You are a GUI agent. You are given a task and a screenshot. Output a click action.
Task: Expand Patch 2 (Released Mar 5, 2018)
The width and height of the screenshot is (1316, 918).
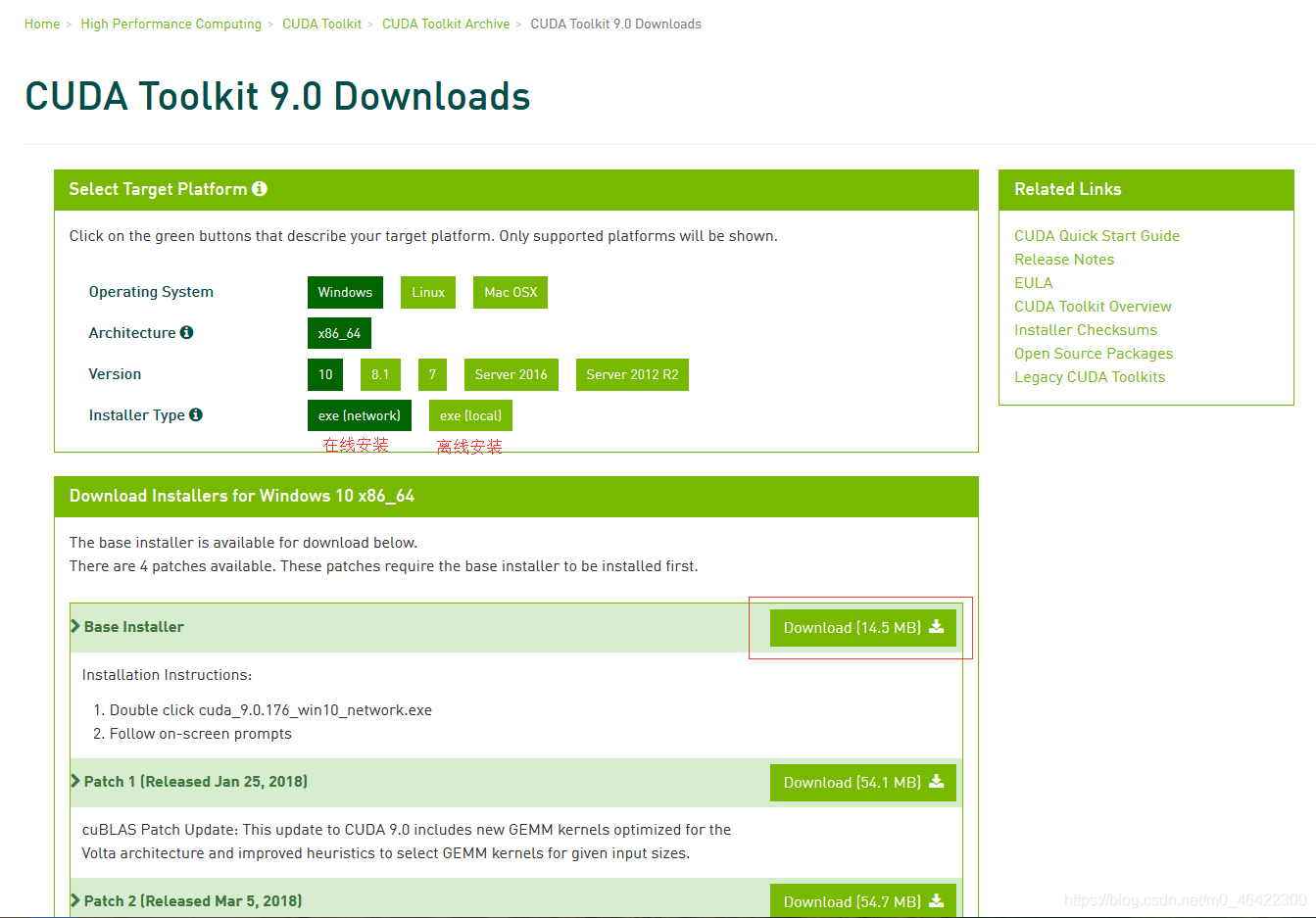(186, 901)
